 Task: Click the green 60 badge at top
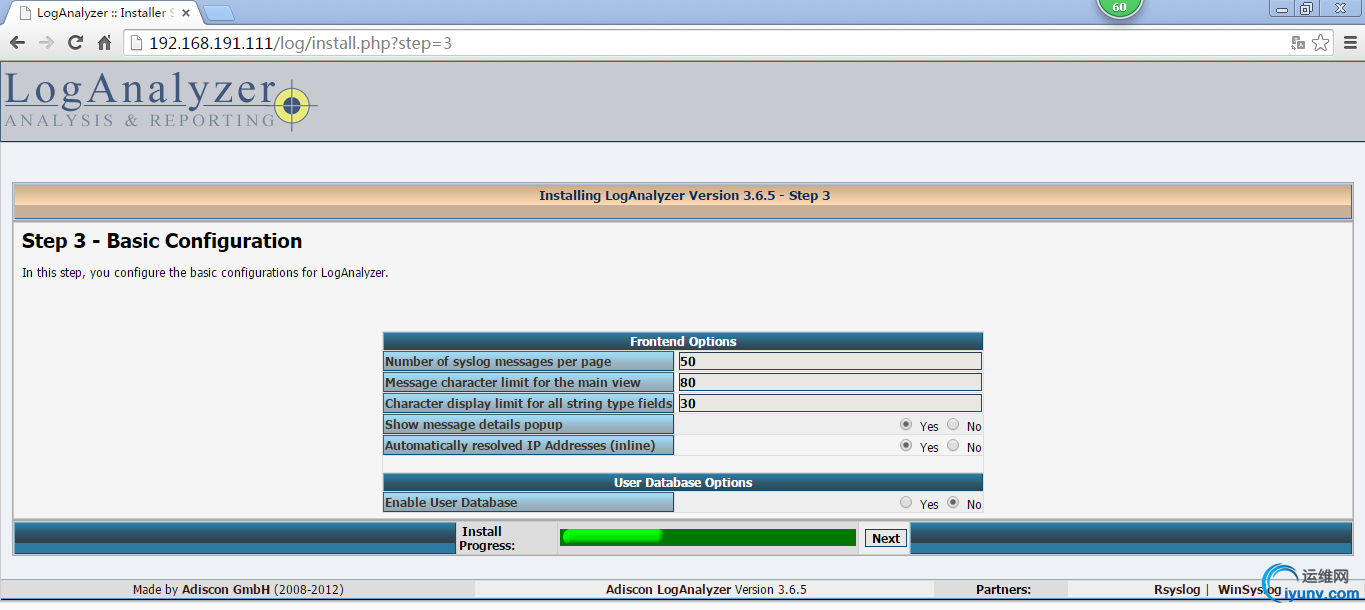[x=1119, y=8]
